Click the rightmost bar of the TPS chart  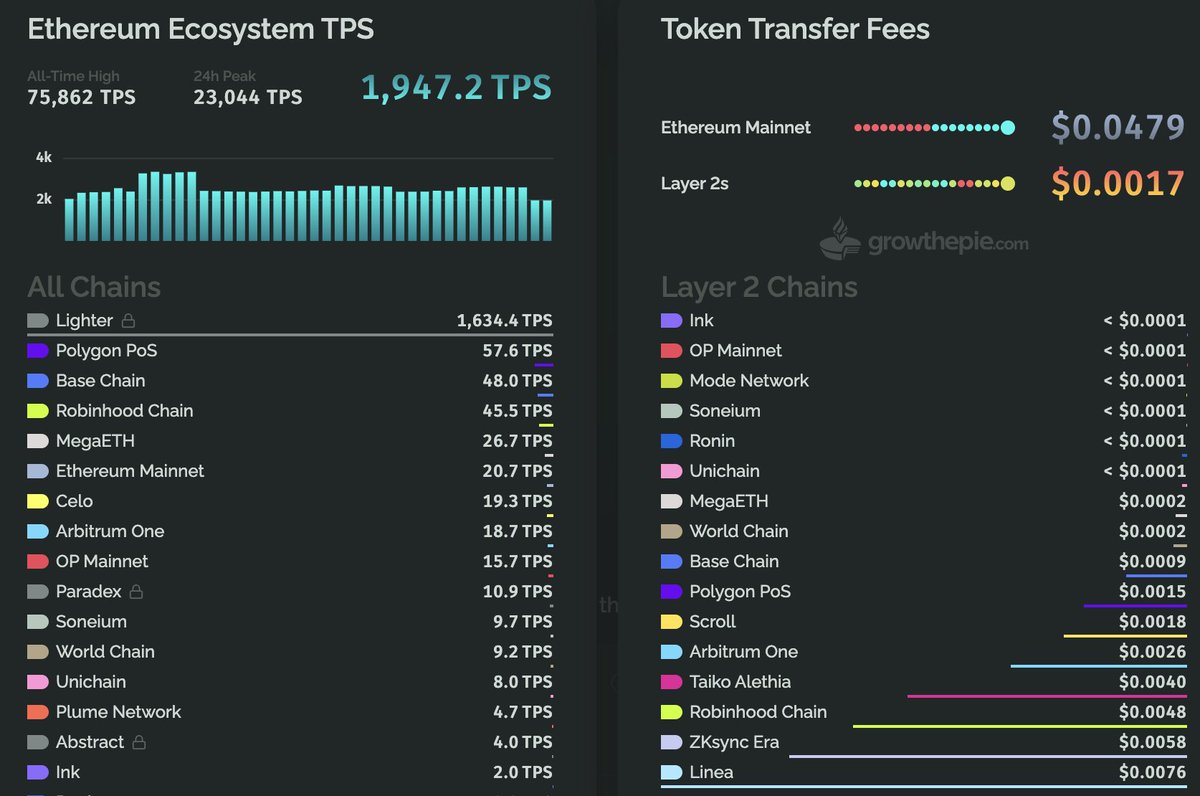click(x=546, y=221)
